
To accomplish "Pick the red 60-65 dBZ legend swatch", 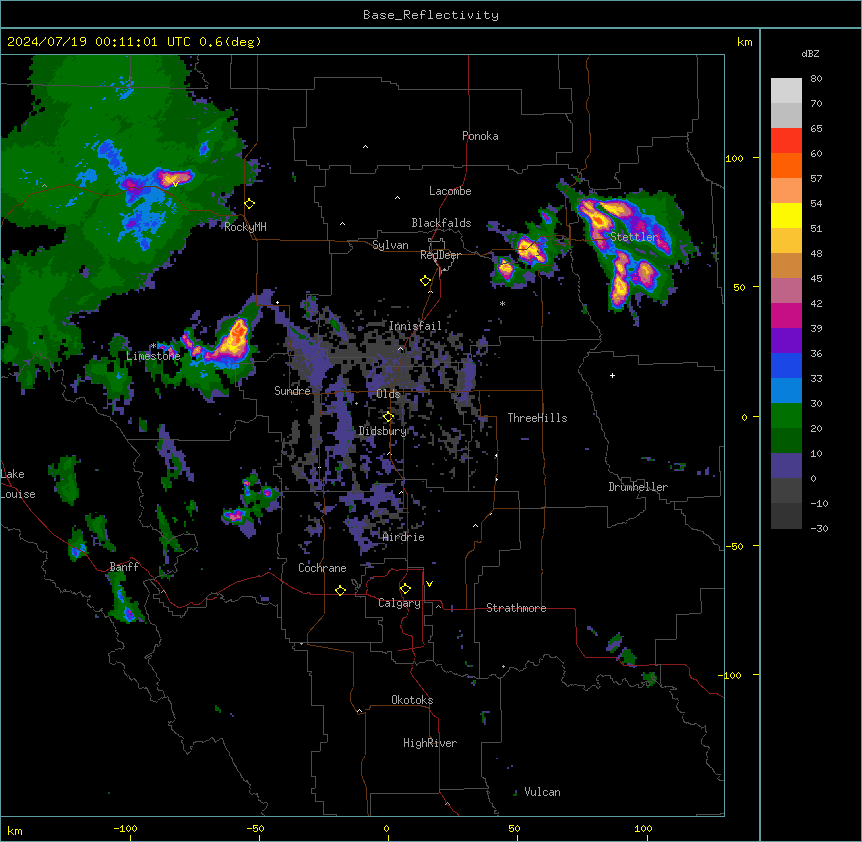I will pyautogui.click(x=786, y=141).
